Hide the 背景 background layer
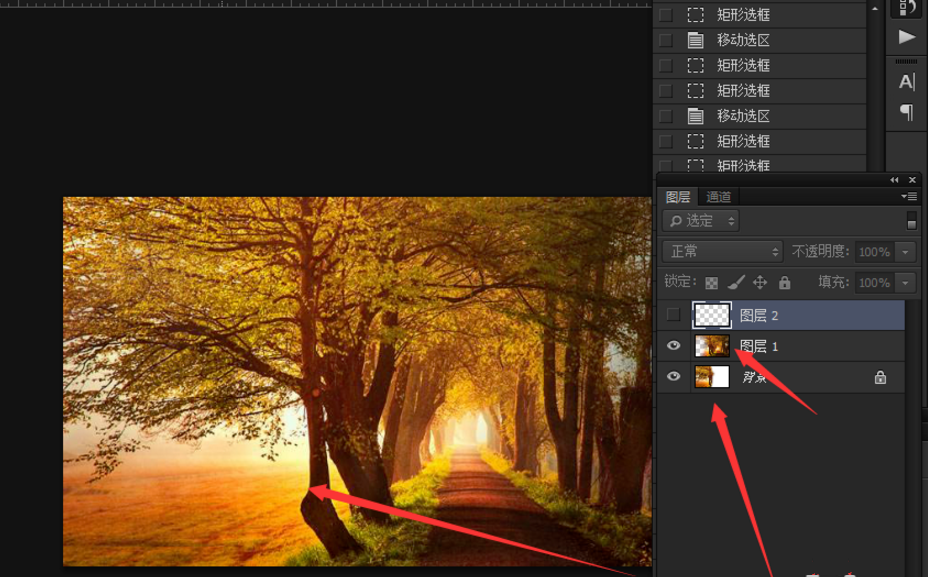Viewport: 928px width, 577px height. point(673,377)
